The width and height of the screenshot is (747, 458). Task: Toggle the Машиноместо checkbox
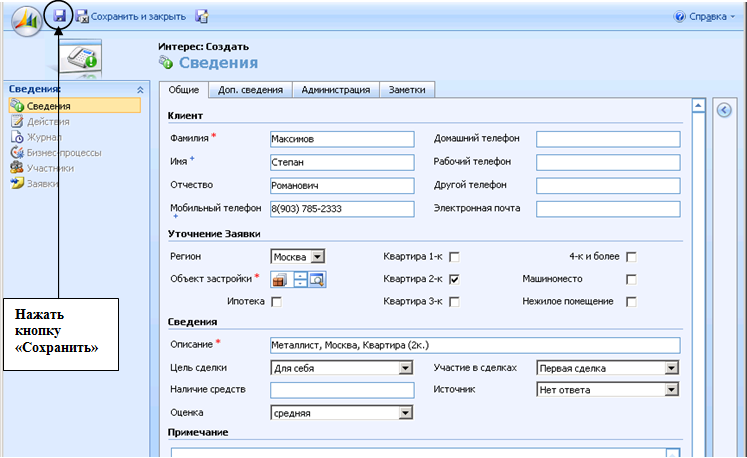[x=631, y=279]
